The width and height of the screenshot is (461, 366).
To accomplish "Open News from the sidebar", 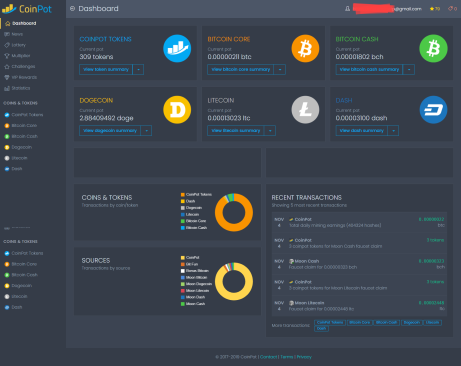I will [14, 34].
